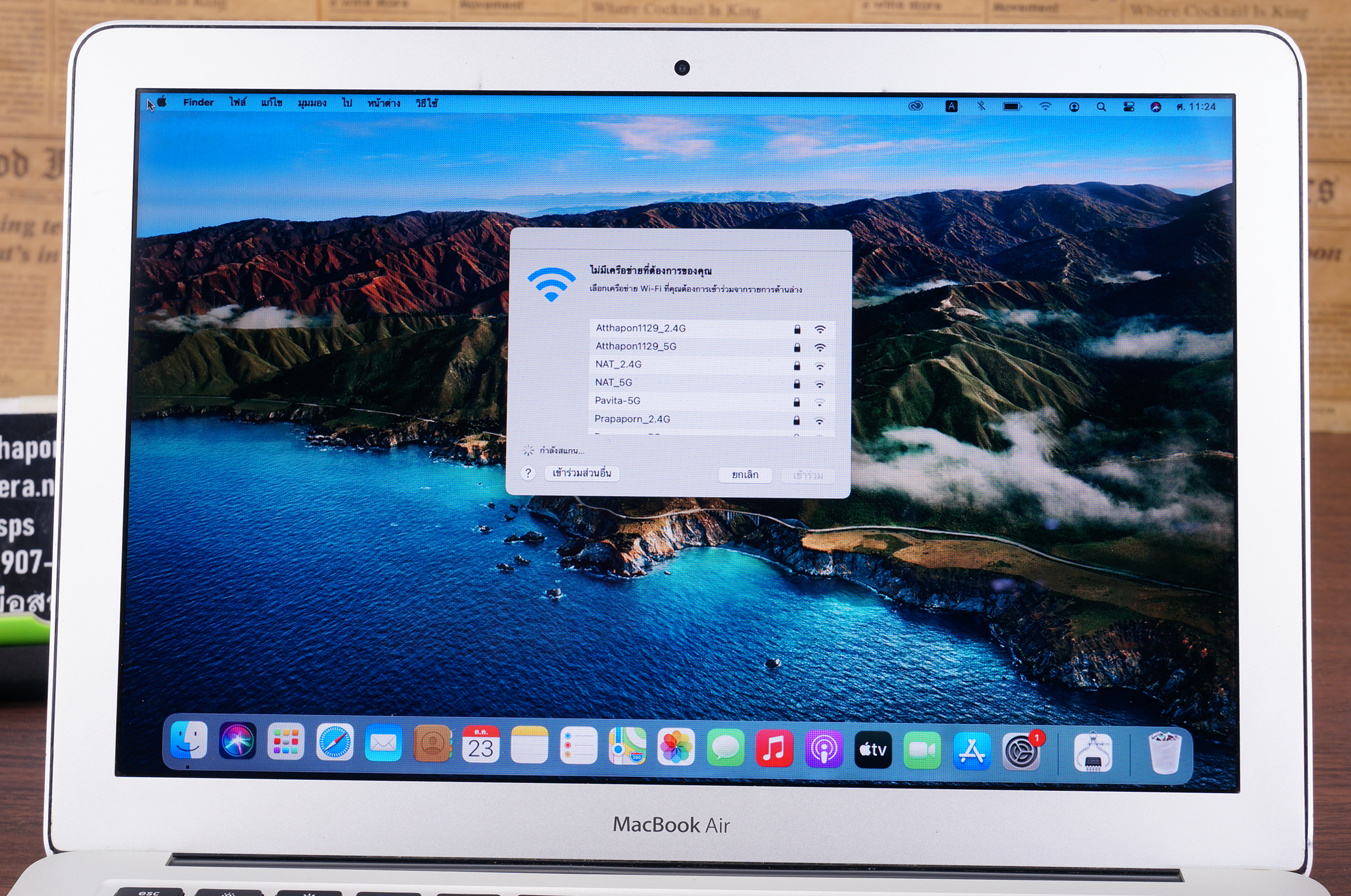Open Safari from the Dock
The image size is (1351, 896).
tap(334, 742)
